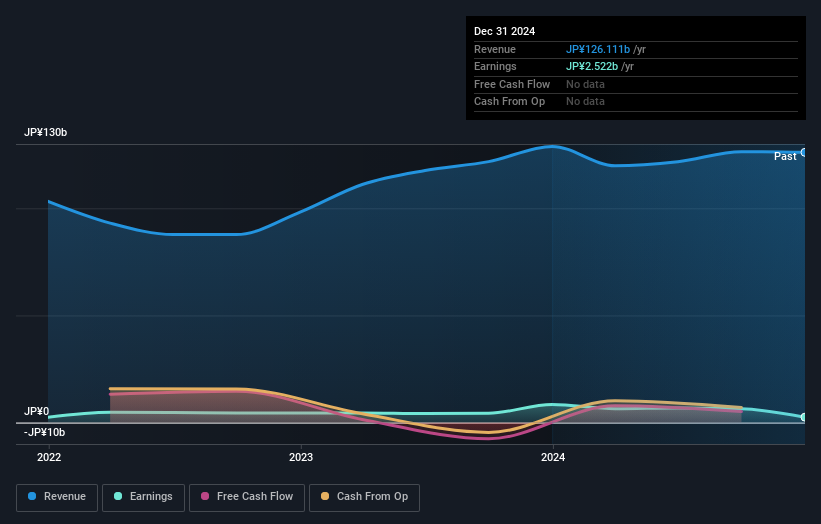Click the Earnings tooltip row label
Viewport: 821px width, 524px height.
[495, 66]
